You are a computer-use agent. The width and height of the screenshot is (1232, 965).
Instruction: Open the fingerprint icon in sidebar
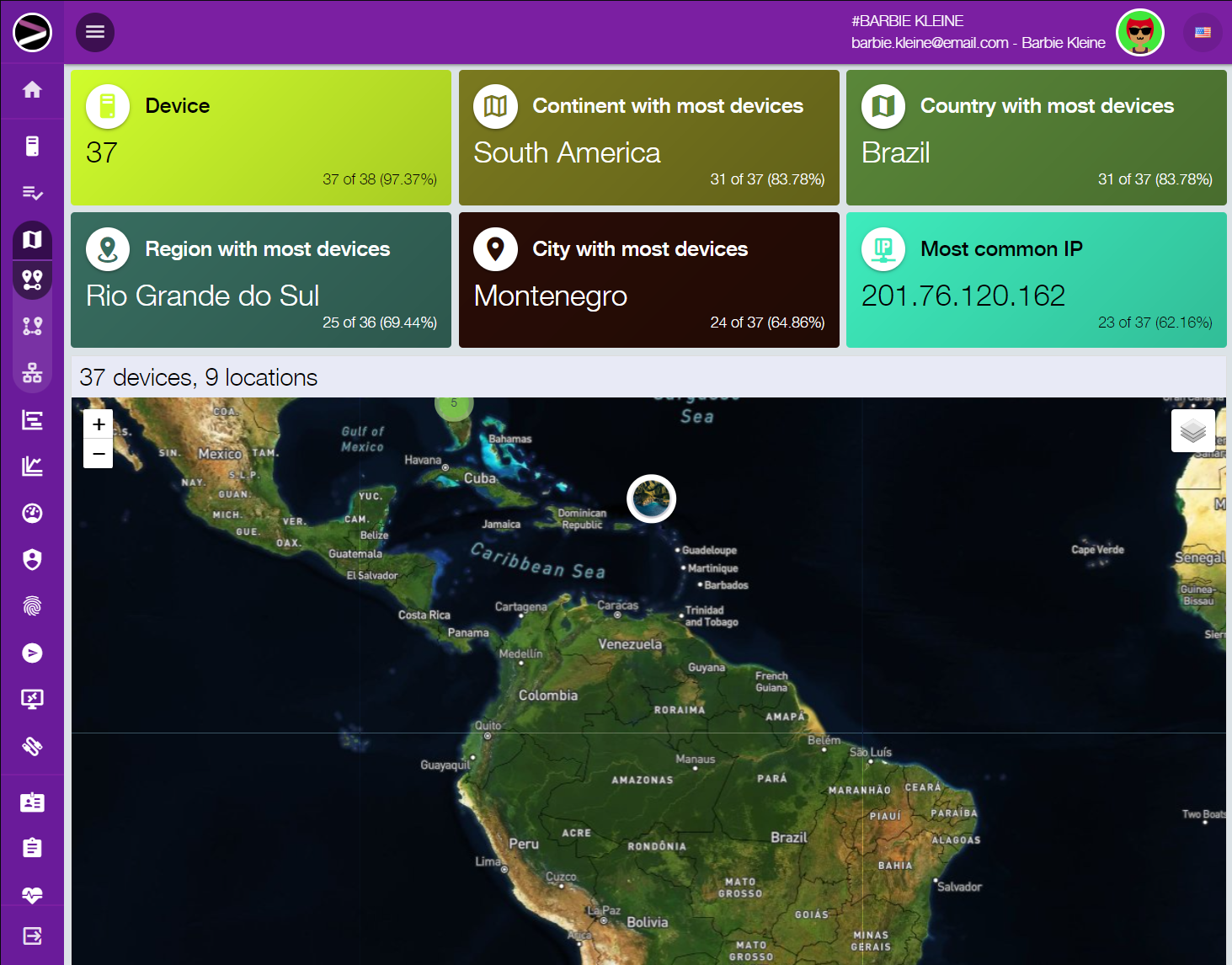coord(32,606)
